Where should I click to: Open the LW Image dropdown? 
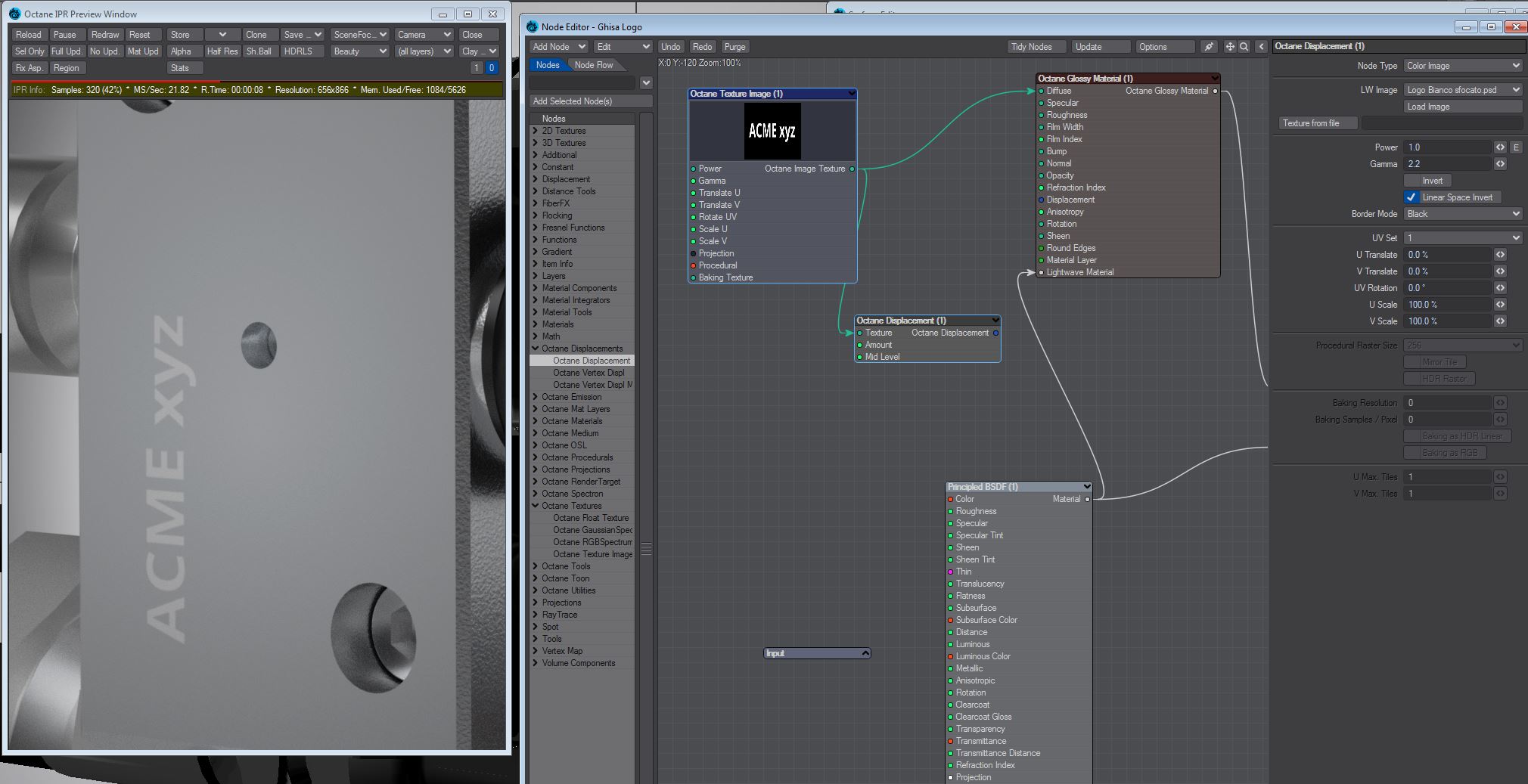(x=1463, y=90)
